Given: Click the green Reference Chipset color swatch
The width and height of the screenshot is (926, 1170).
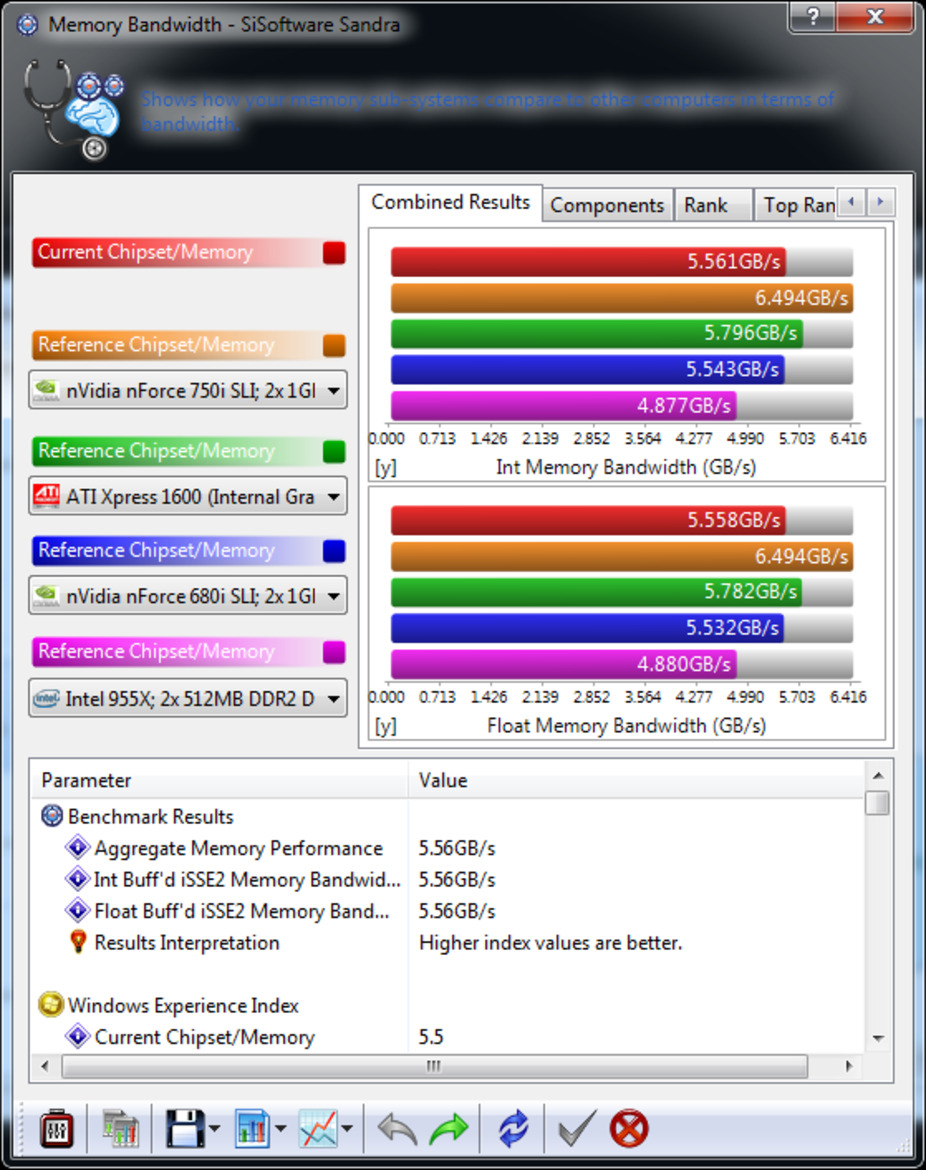Looking at the screenshot, I should pyautogui.click(x=334, y=451).
